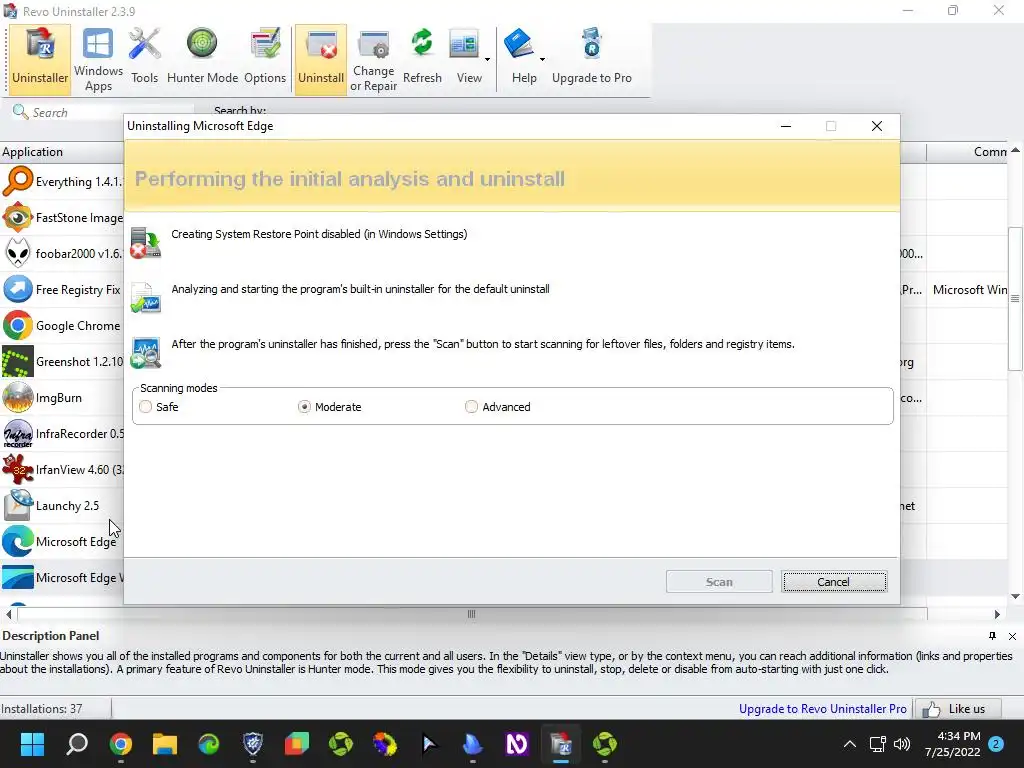Click the horizontal scrollbar thumb
The height and width of the screenshot is (768, 1024).
click(x=472, y=614)
